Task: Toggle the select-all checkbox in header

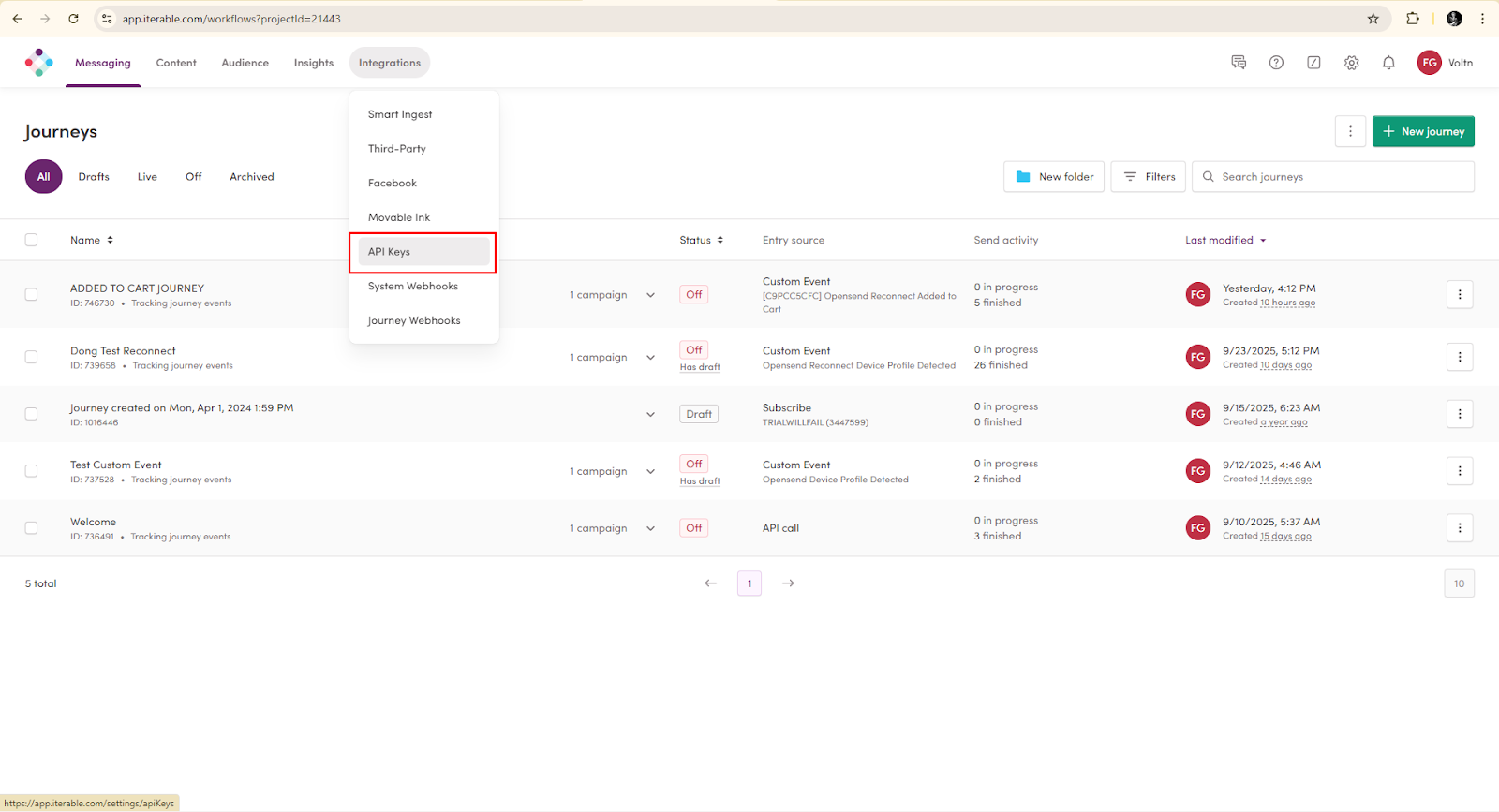Action: tap(31, 240)
